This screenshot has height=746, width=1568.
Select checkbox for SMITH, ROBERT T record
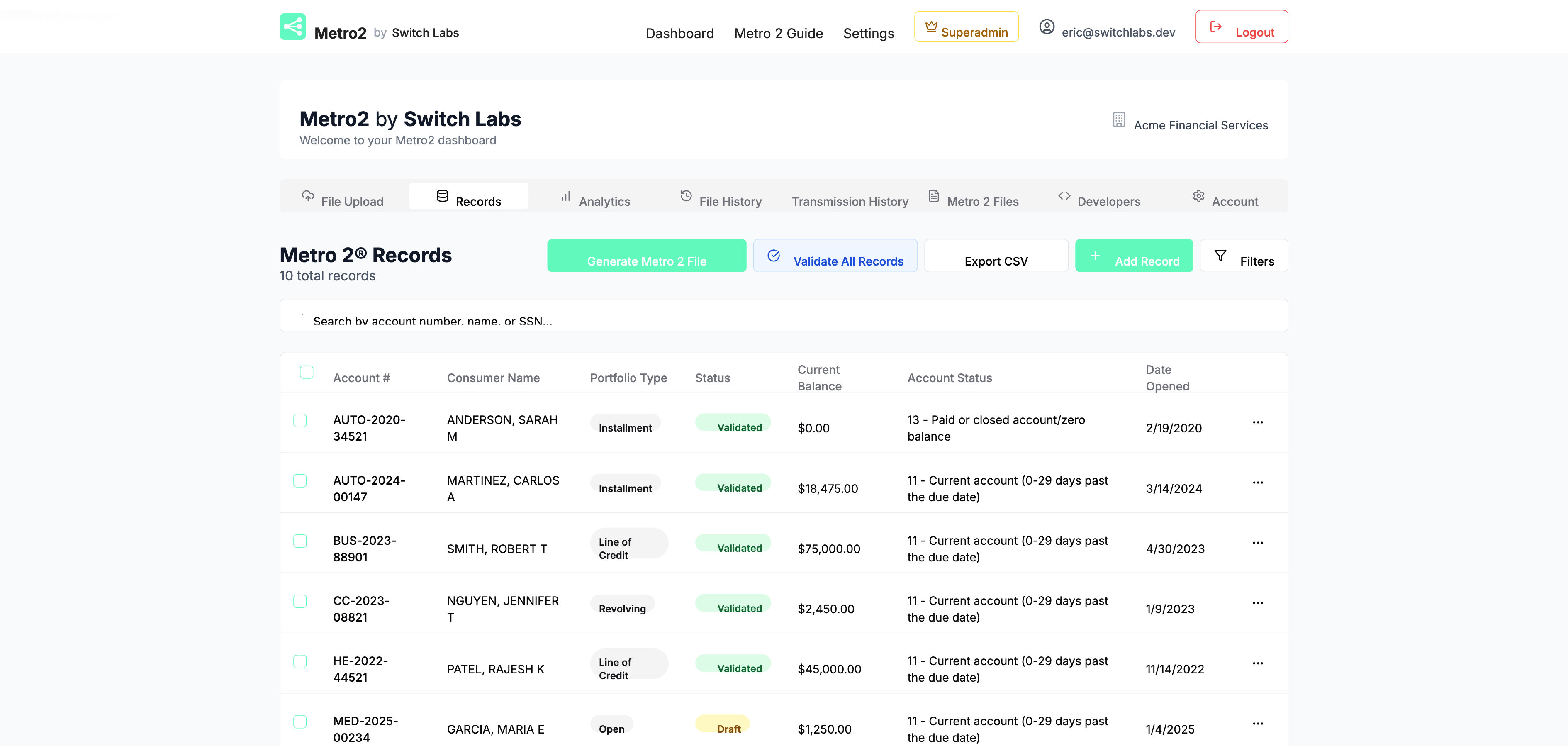point(300,541)
